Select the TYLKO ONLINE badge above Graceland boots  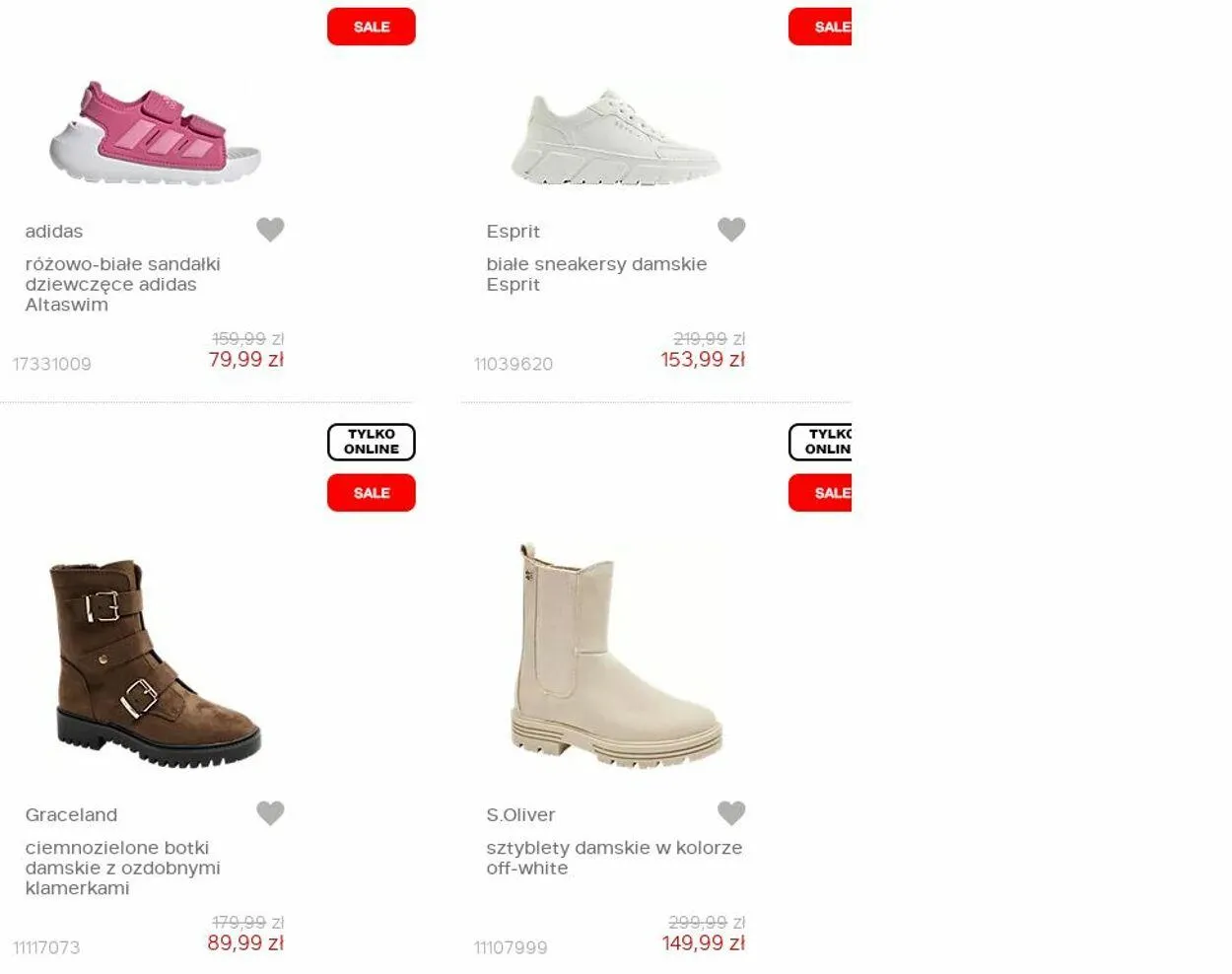[x=372, y=442]
